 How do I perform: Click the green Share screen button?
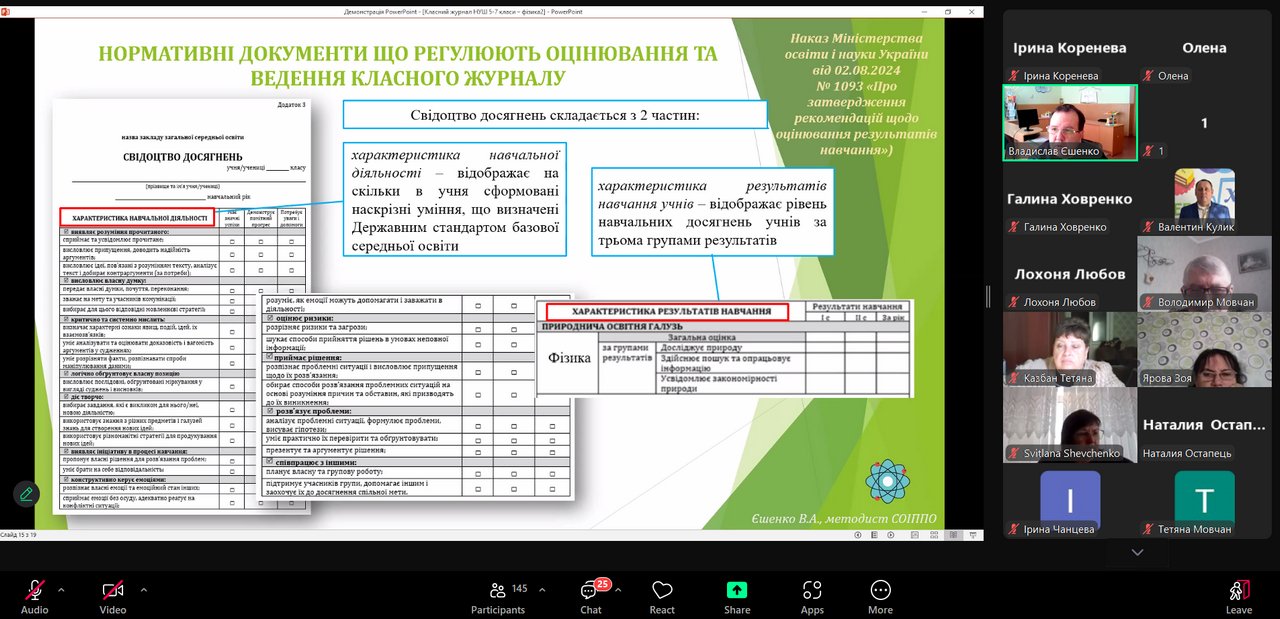737,596
